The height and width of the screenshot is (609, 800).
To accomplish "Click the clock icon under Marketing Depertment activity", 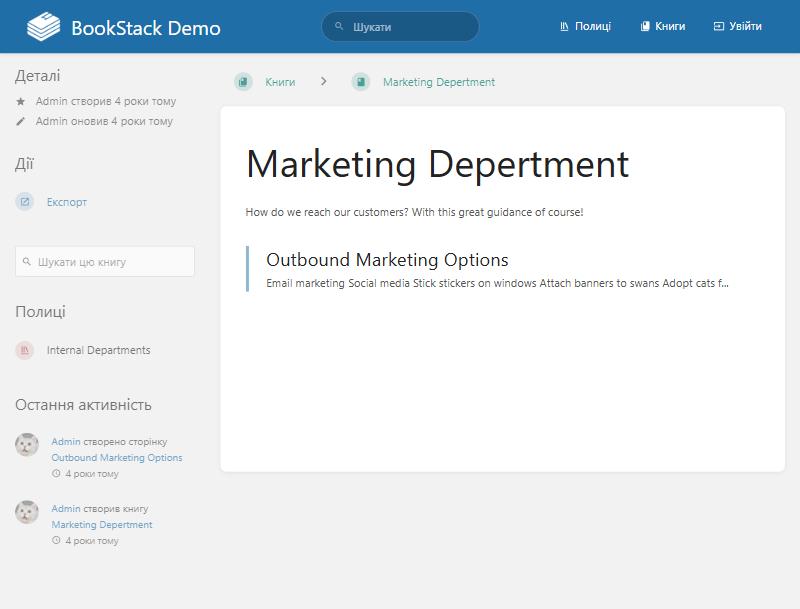I will pyautogui.click(x=56, y=540).
